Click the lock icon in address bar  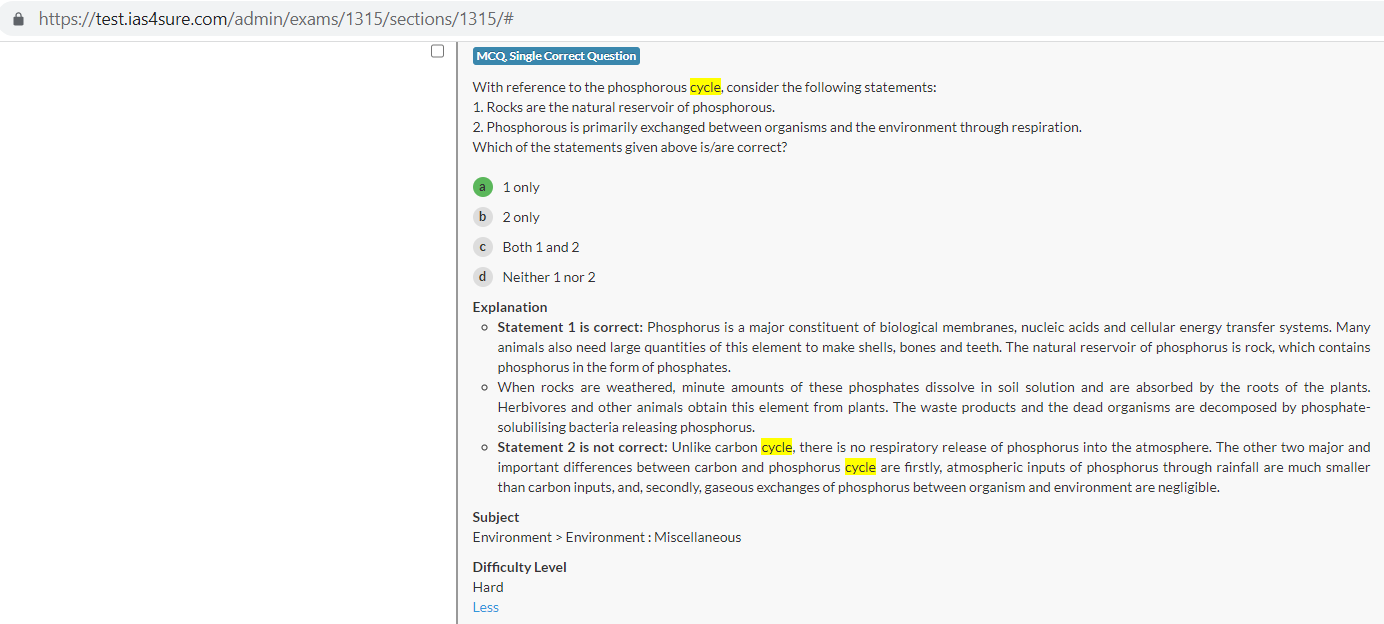coord(18,20)
